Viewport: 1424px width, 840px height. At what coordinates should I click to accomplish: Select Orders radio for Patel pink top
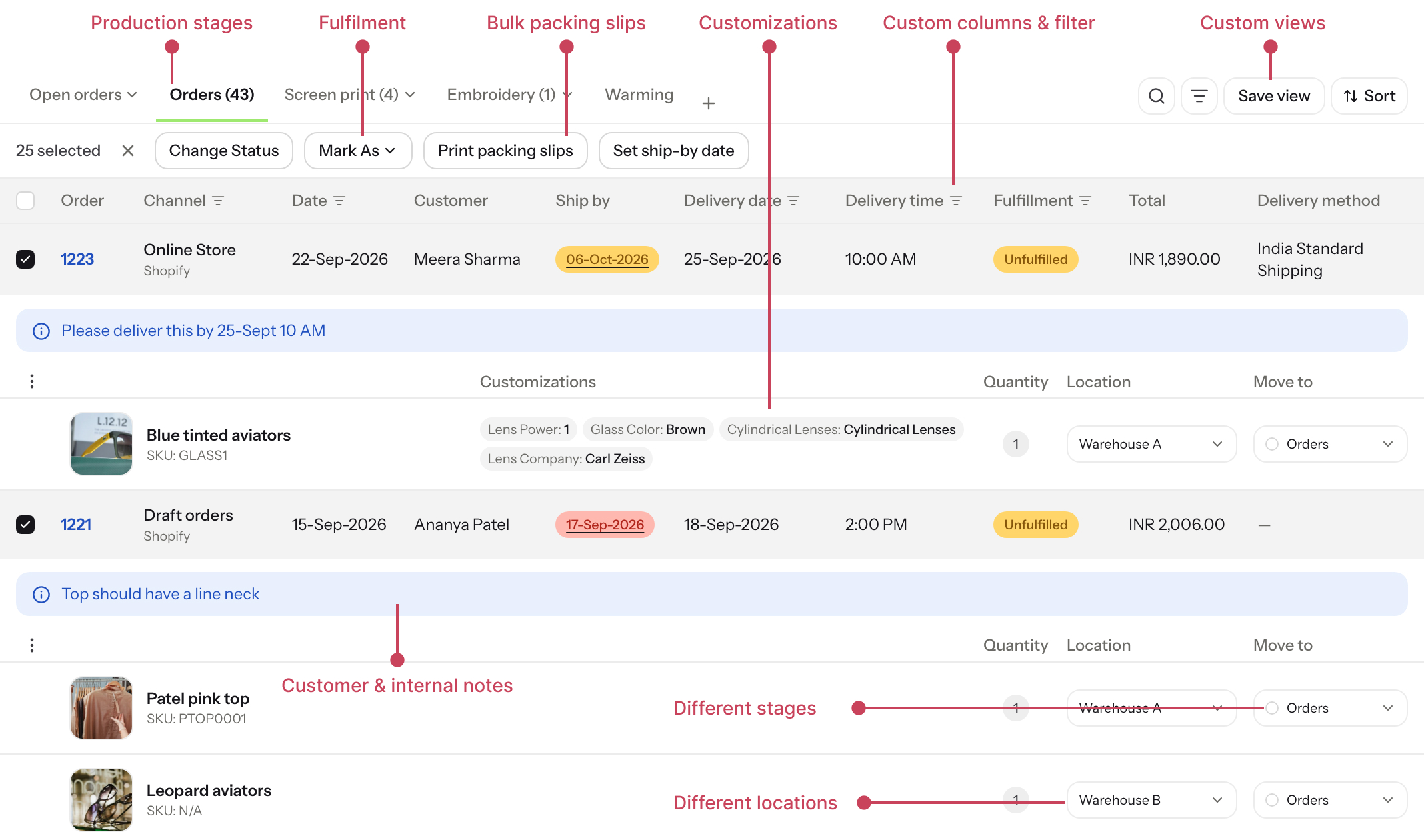pyautogui.click(x=1272, y=708)
